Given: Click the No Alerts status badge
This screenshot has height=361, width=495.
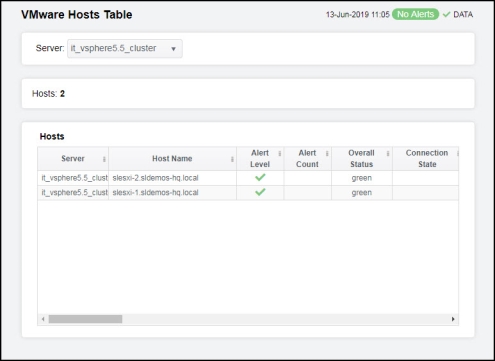Looking at the screenshot, I should 415,14.
